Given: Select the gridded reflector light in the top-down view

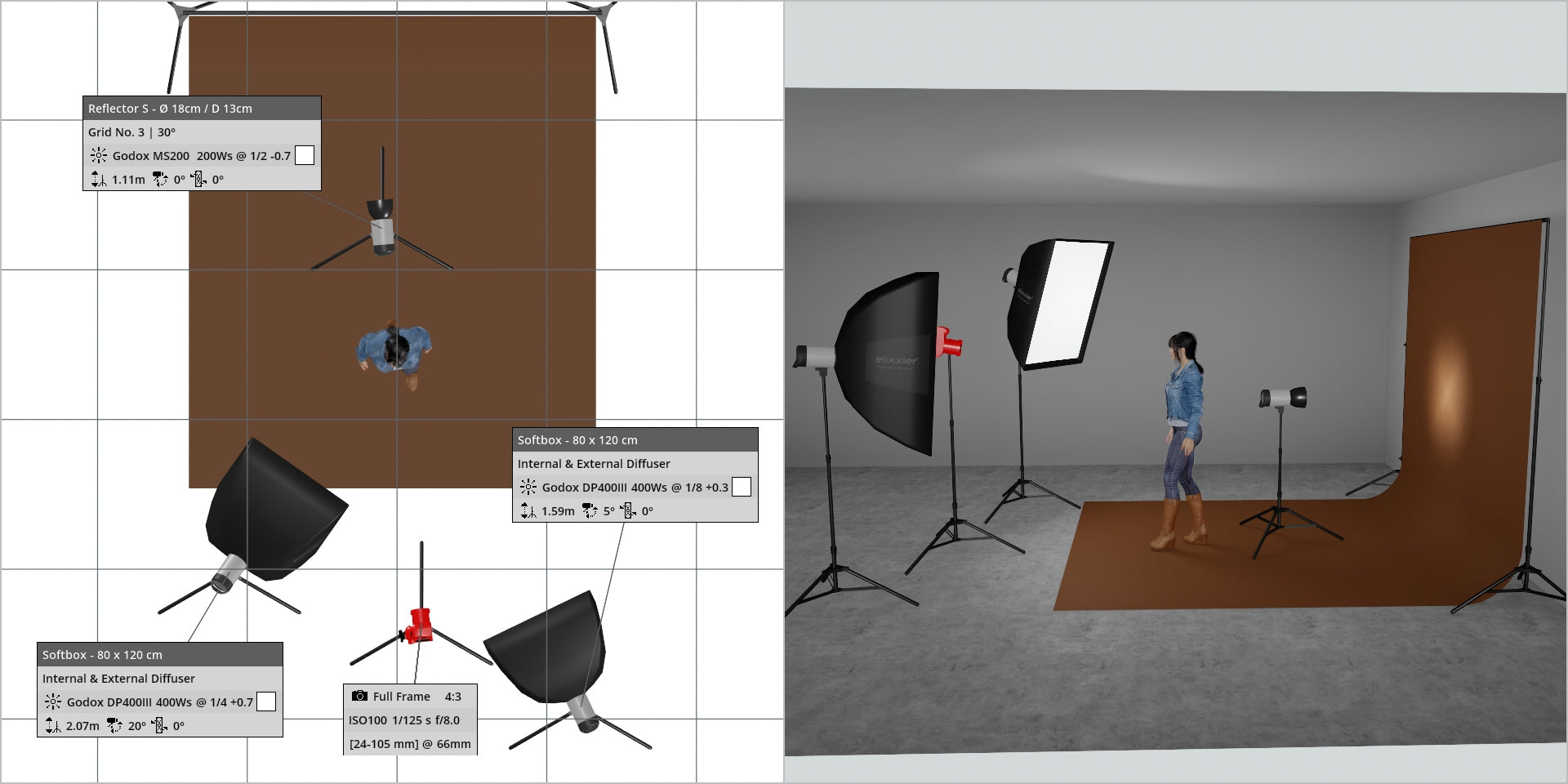Looking at the screenshot, I should [x=382, y=226].
